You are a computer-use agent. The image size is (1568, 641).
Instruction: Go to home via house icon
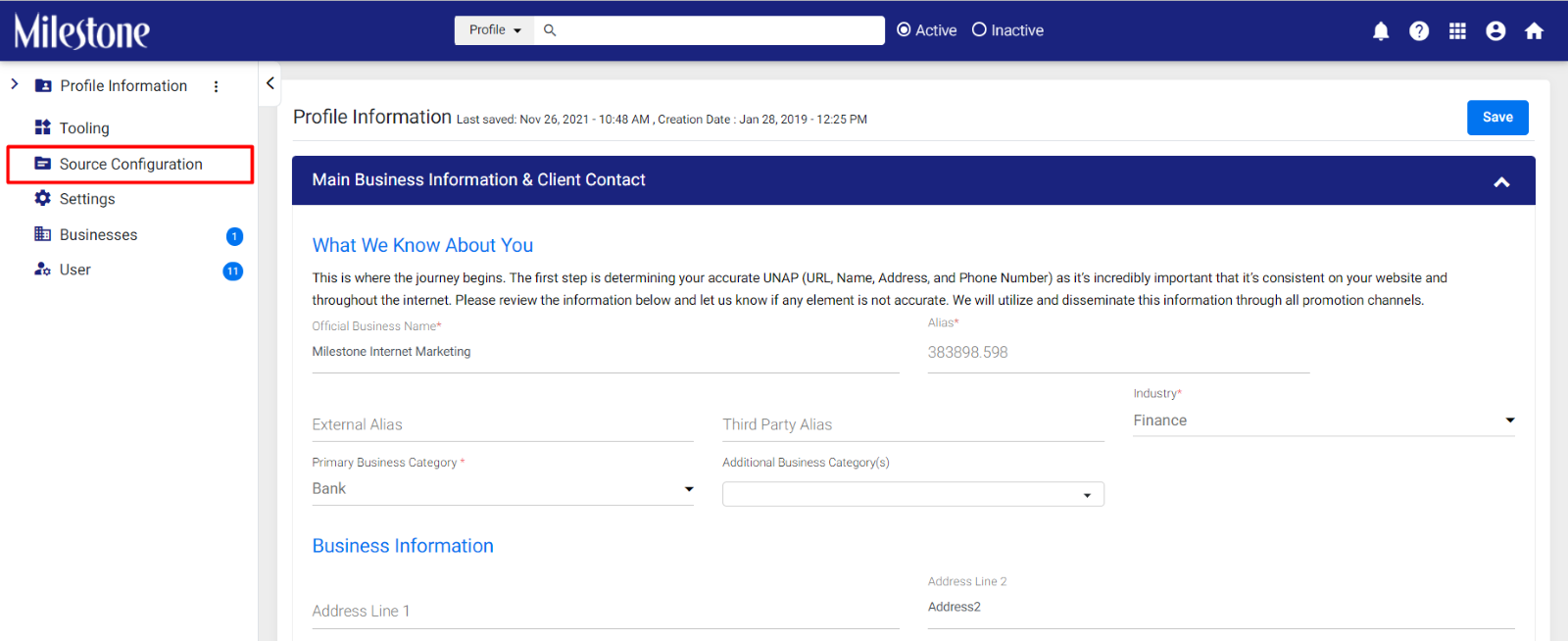point(1535,31)
